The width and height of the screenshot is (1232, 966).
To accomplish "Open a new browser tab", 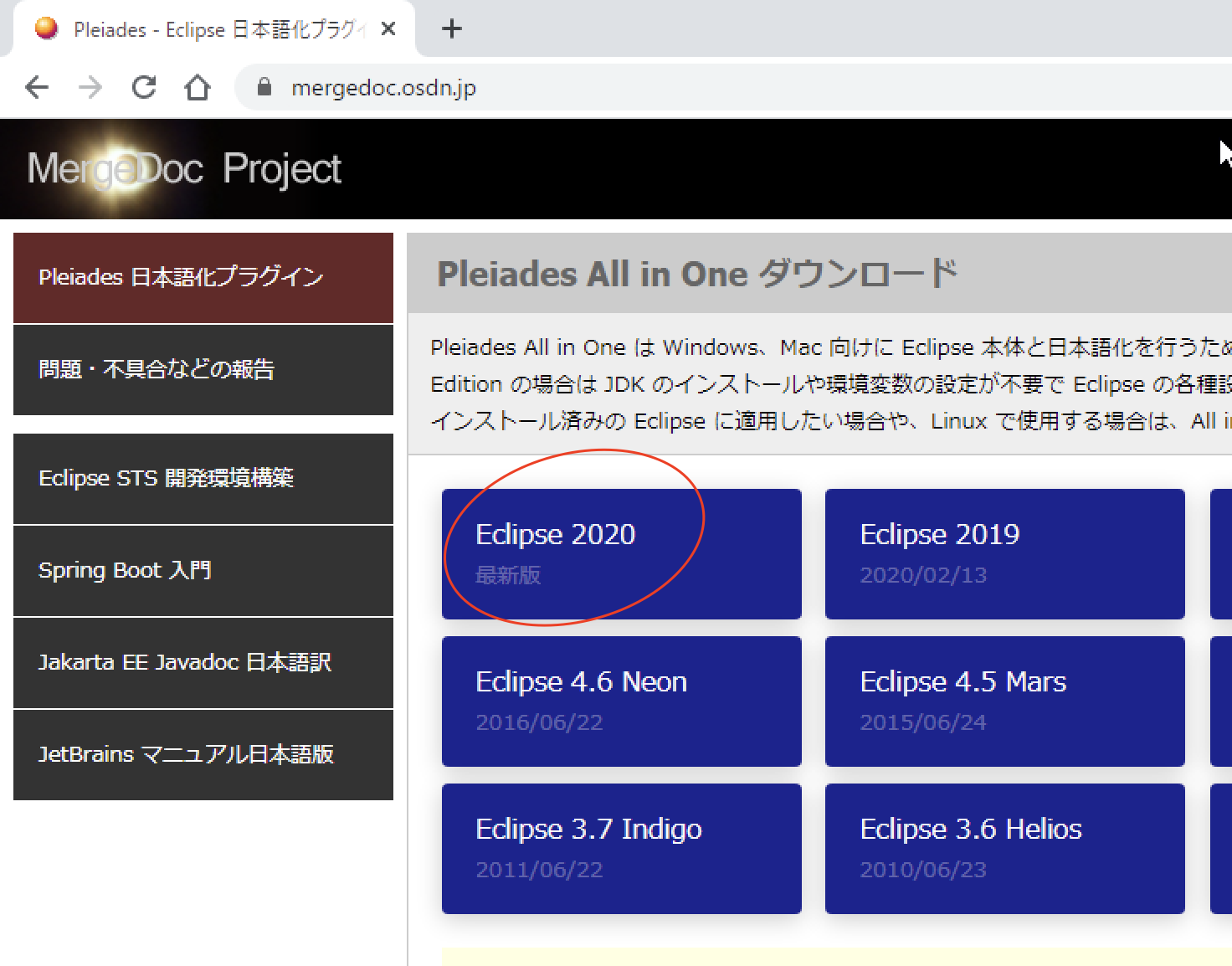I will pos(451,28).
